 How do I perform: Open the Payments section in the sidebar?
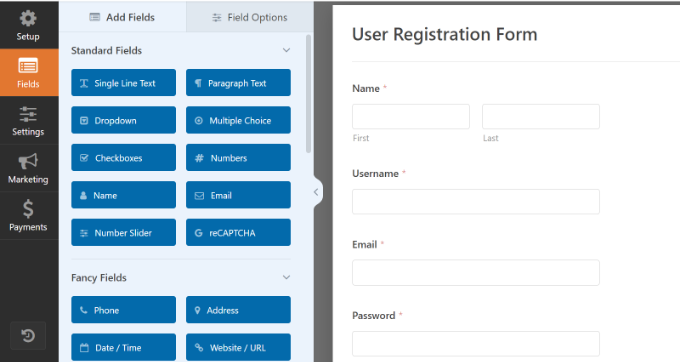[29, 215]
